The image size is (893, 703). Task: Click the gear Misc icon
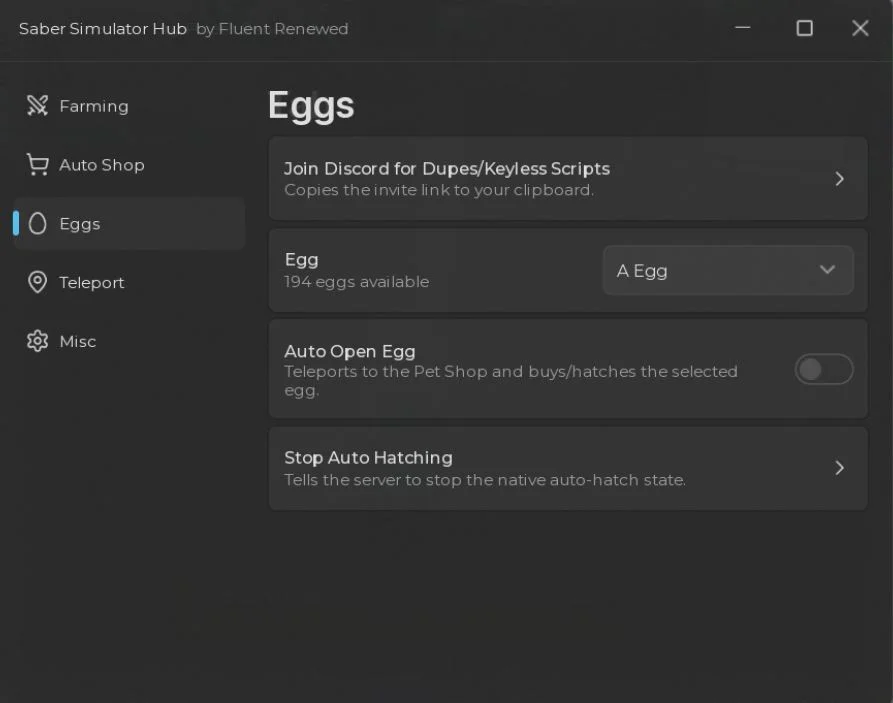[38, 341]
